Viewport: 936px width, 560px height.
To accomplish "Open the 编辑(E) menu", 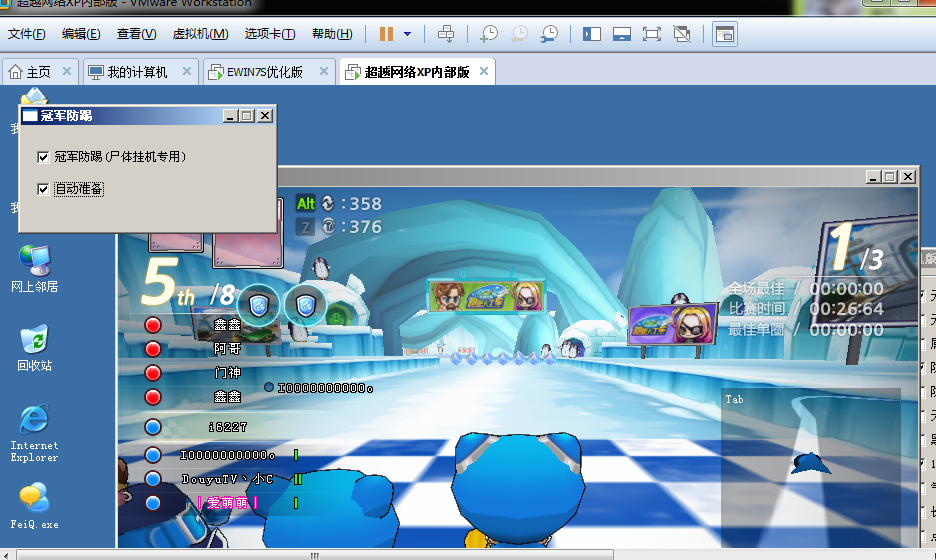I will click(81, 34).
